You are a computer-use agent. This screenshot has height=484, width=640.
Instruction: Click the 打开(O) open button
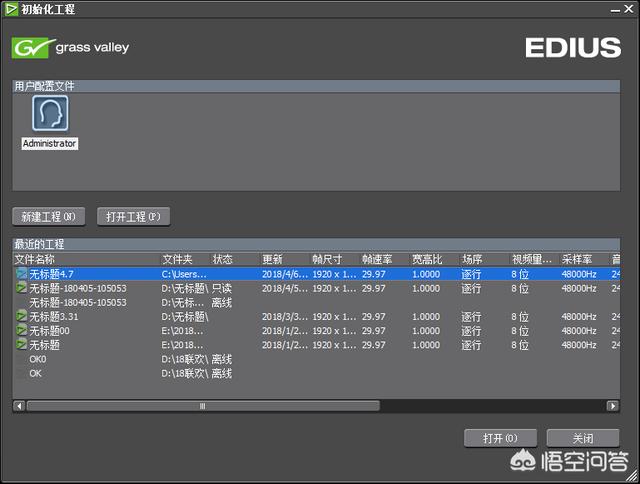[500, 438]
